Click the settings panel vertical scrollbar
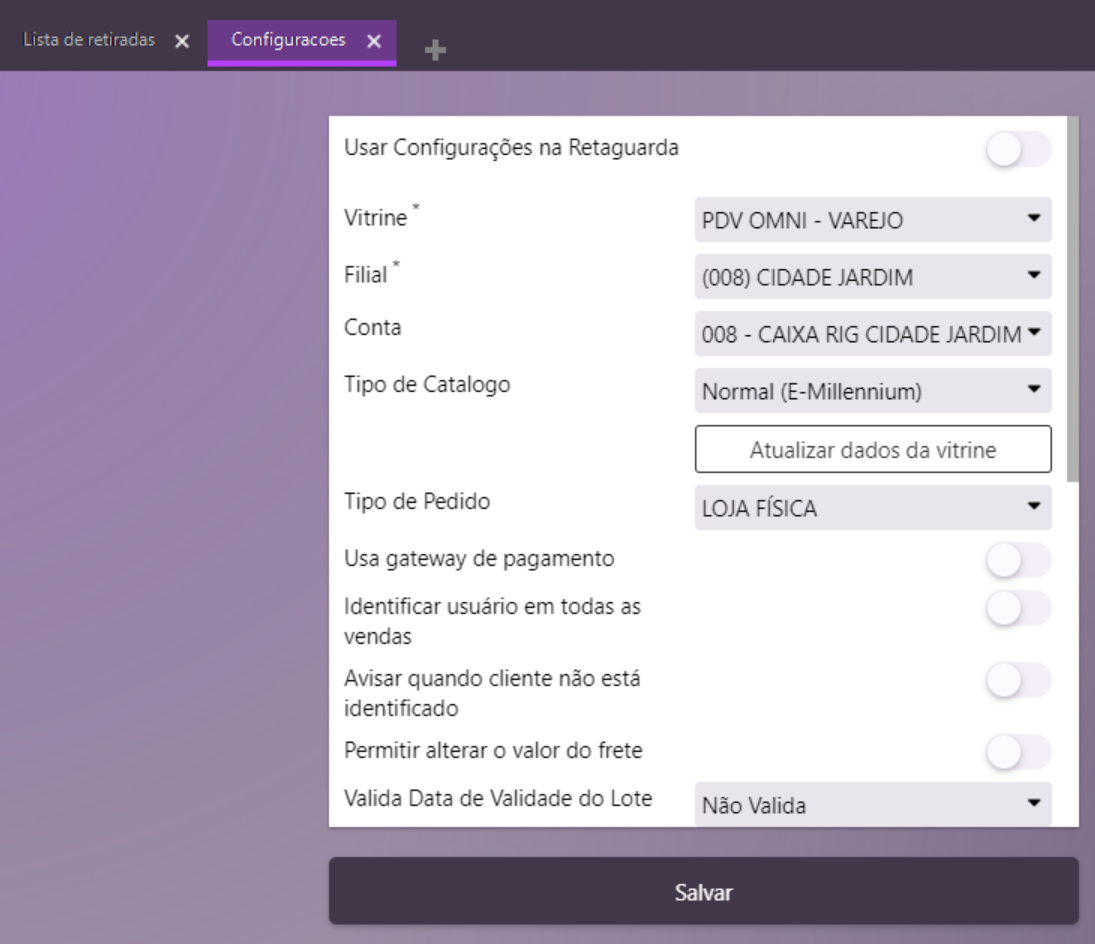This screenshot has height=944, width=1095. [1073, 300]
